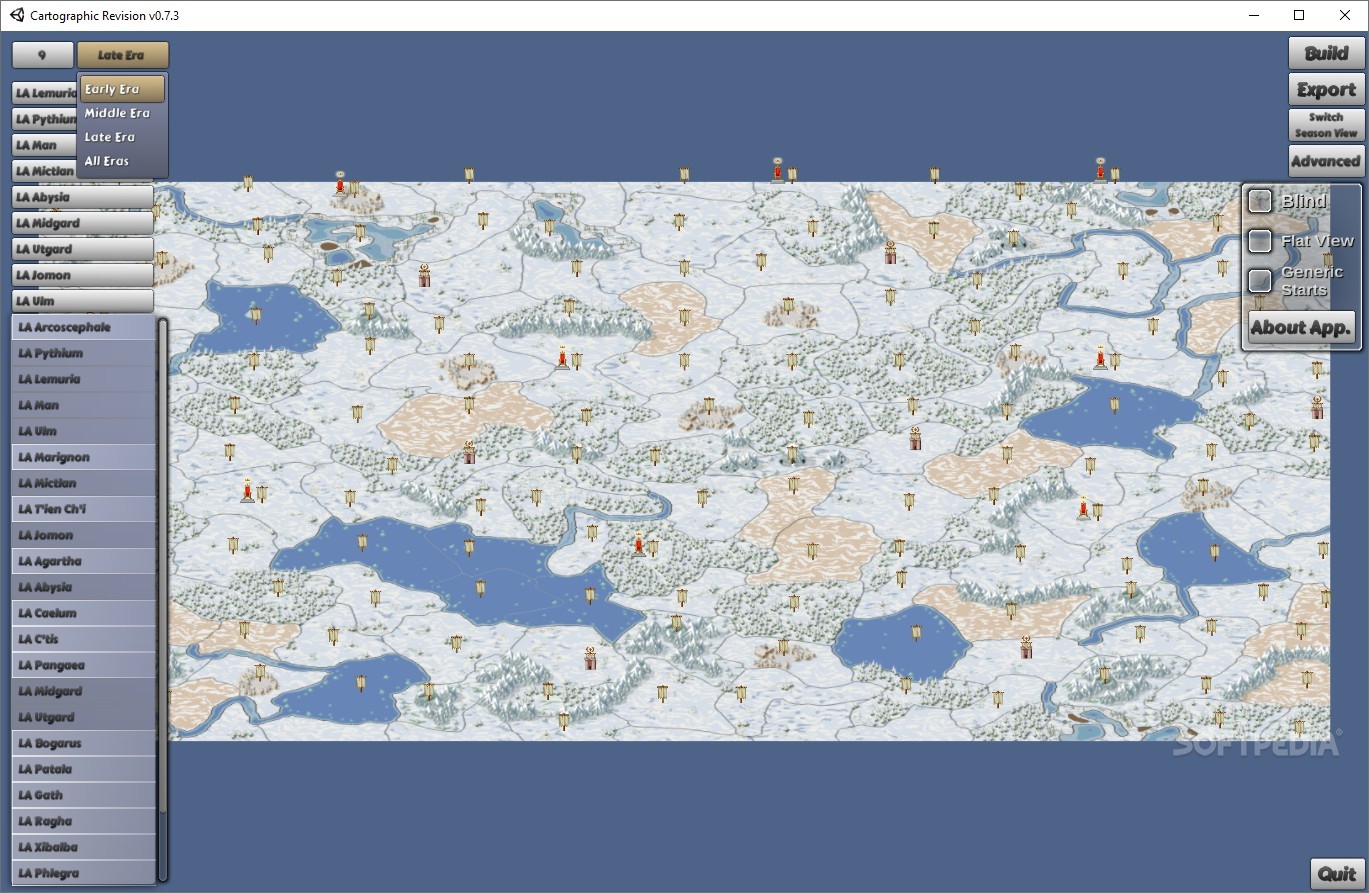Enable the Blind checkbox
The height and width of the screenshot is (893, 1369).
click(x=1260, y=201)
